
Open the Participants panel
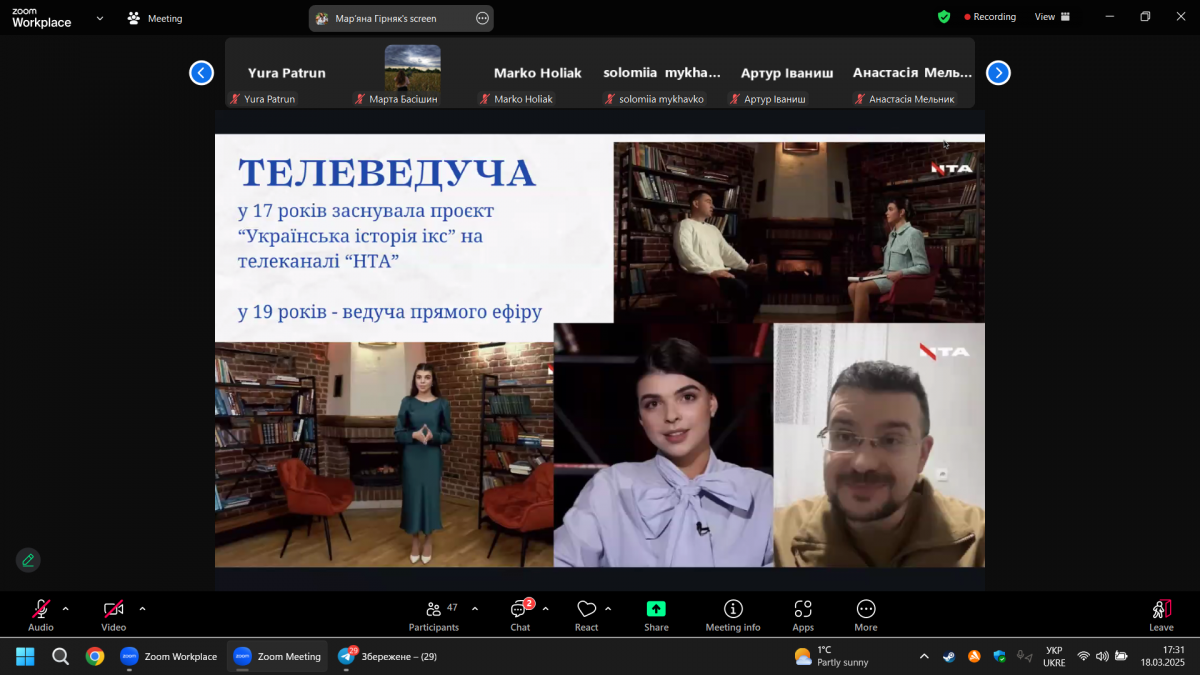point(433,615)
